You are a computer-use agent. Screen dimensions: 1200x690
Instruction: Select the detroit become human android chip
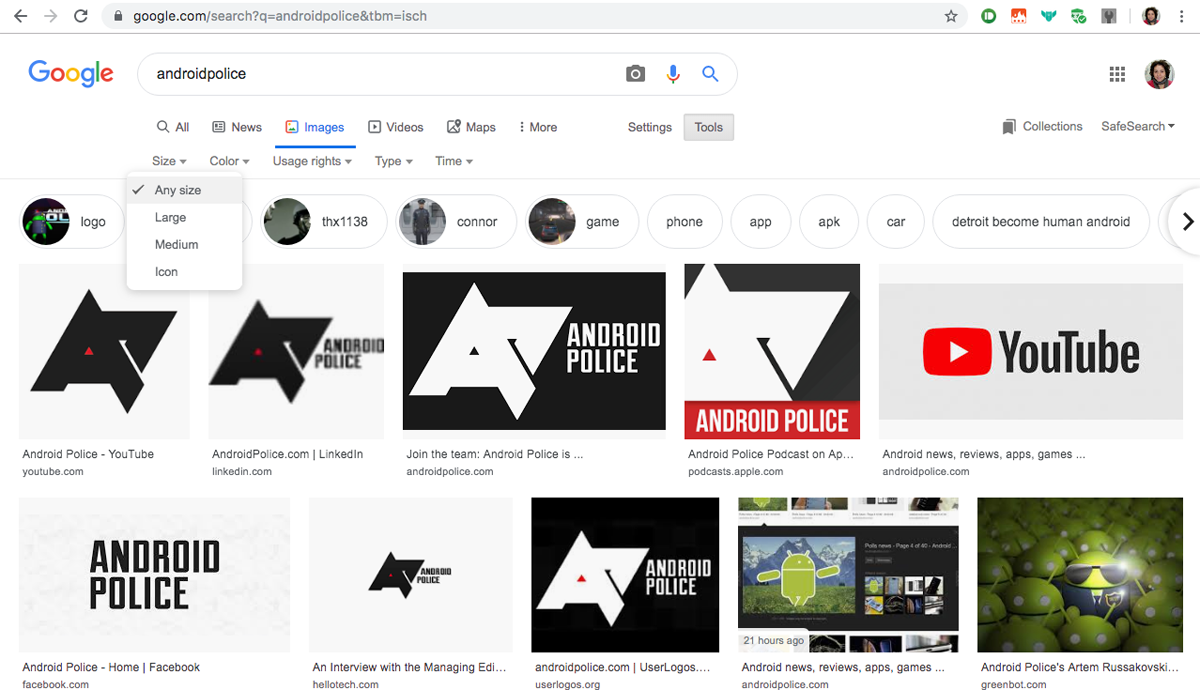(1041, 222)
